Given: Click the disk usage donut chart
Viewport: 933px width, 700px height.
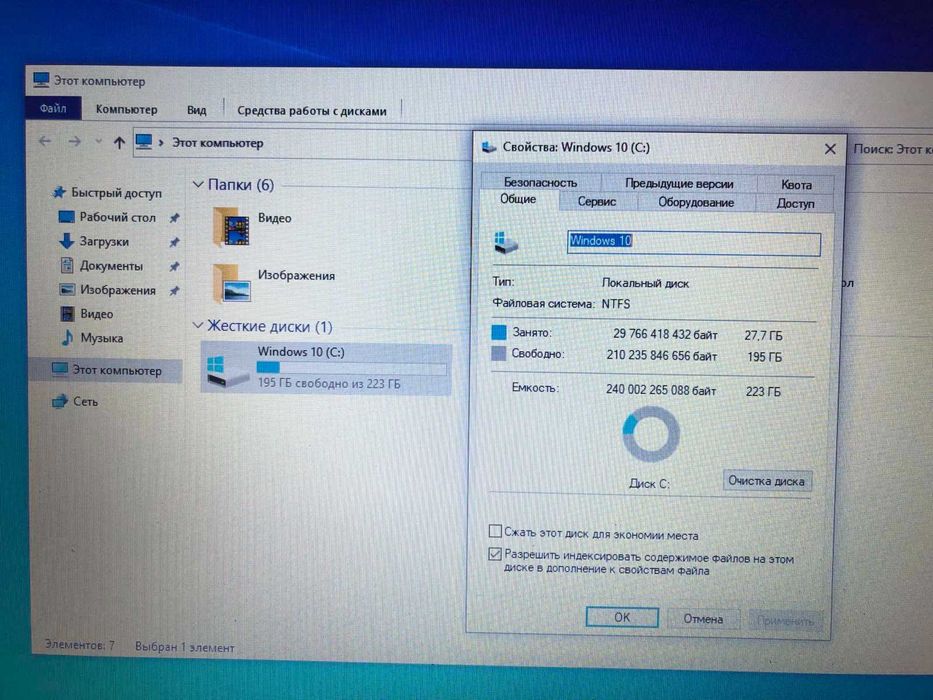Looking at the screenshot, I should coord(651,434).
